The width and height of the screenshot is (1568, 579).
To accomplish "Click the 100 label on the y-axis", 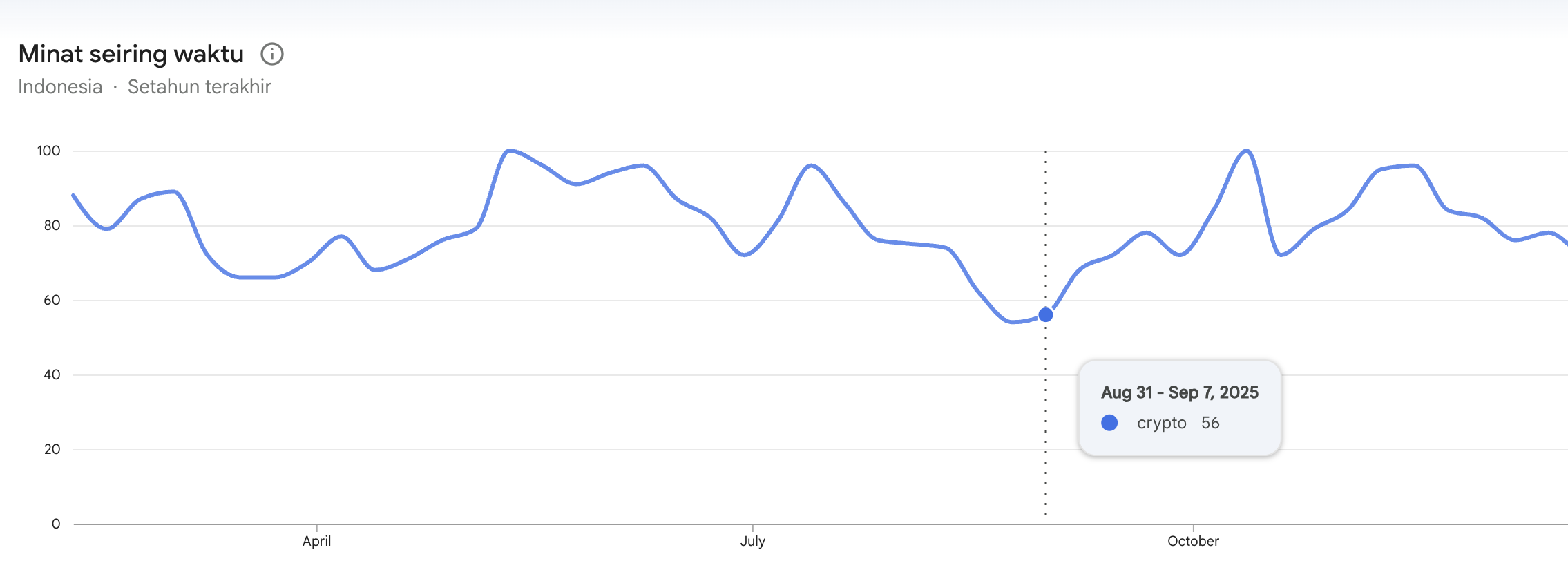I will [49, 151].
